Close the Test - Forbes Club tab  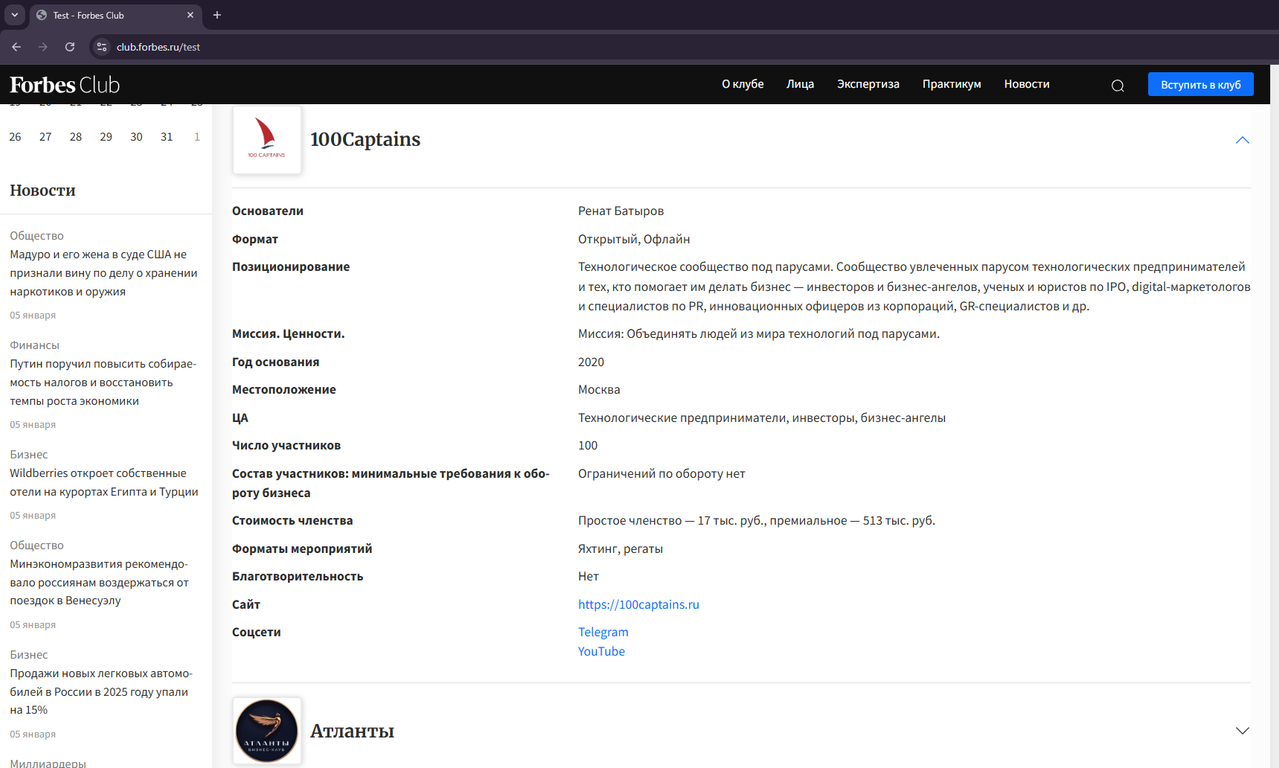coord(191,15)
